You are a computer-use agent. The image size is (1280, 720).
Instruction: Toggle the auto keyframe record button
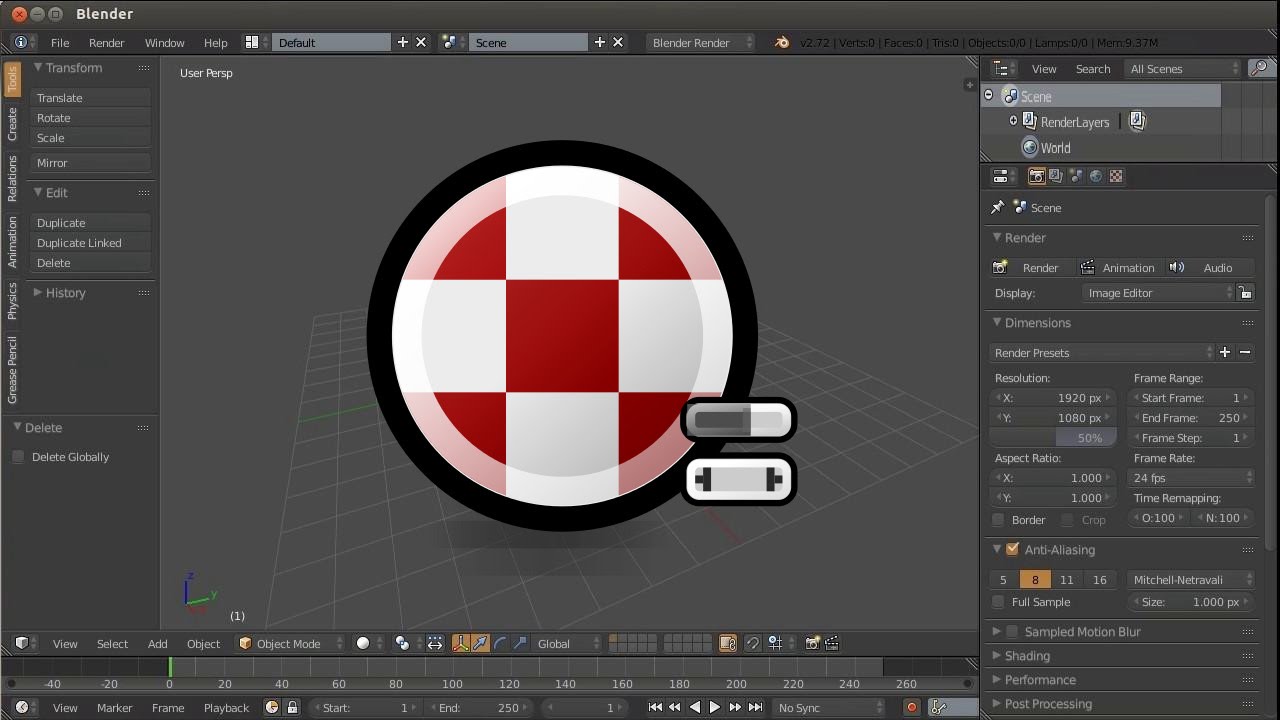[x=911, y=707]
